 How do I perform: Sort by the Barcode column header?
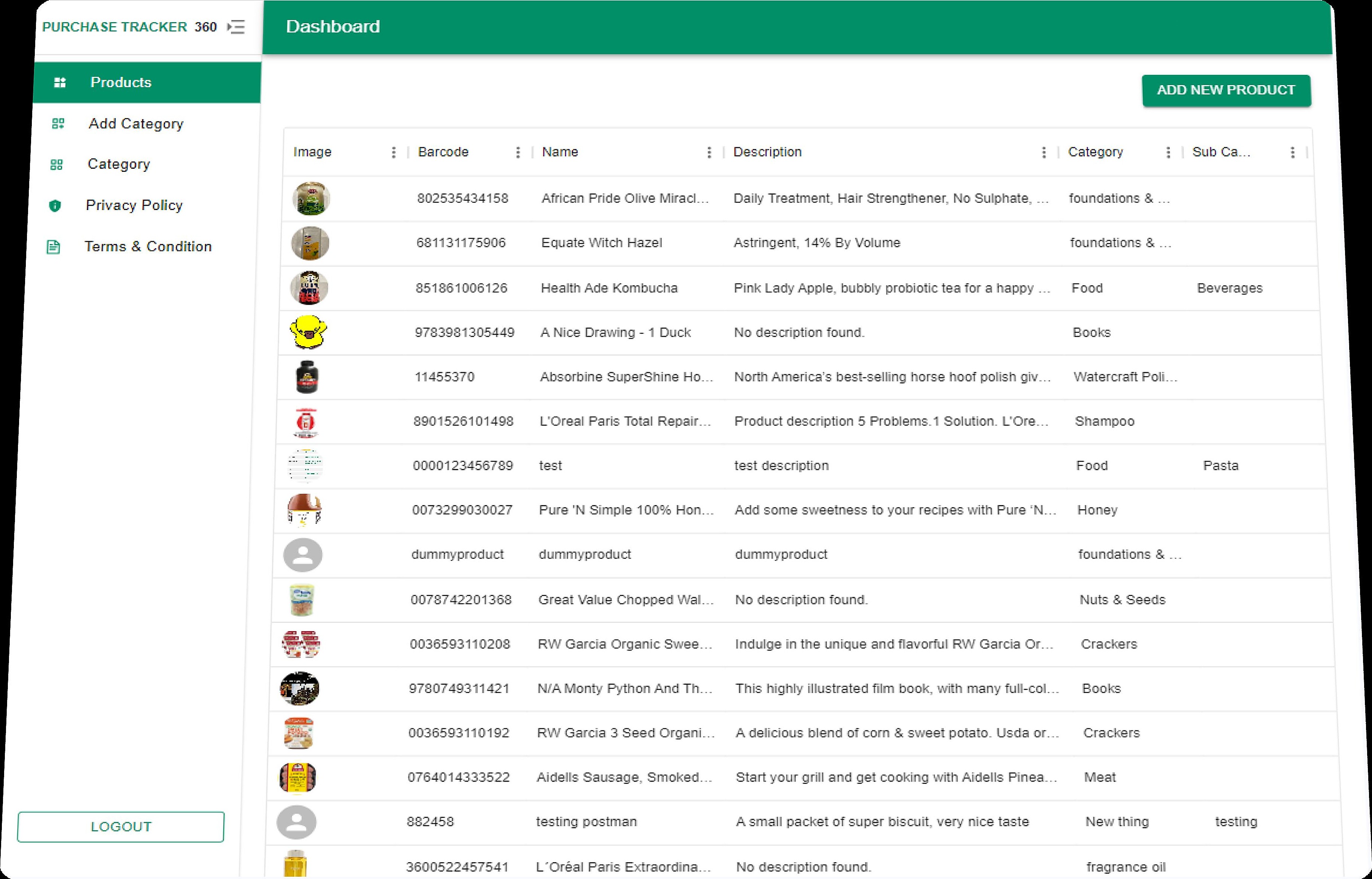(x=443, y=152)
